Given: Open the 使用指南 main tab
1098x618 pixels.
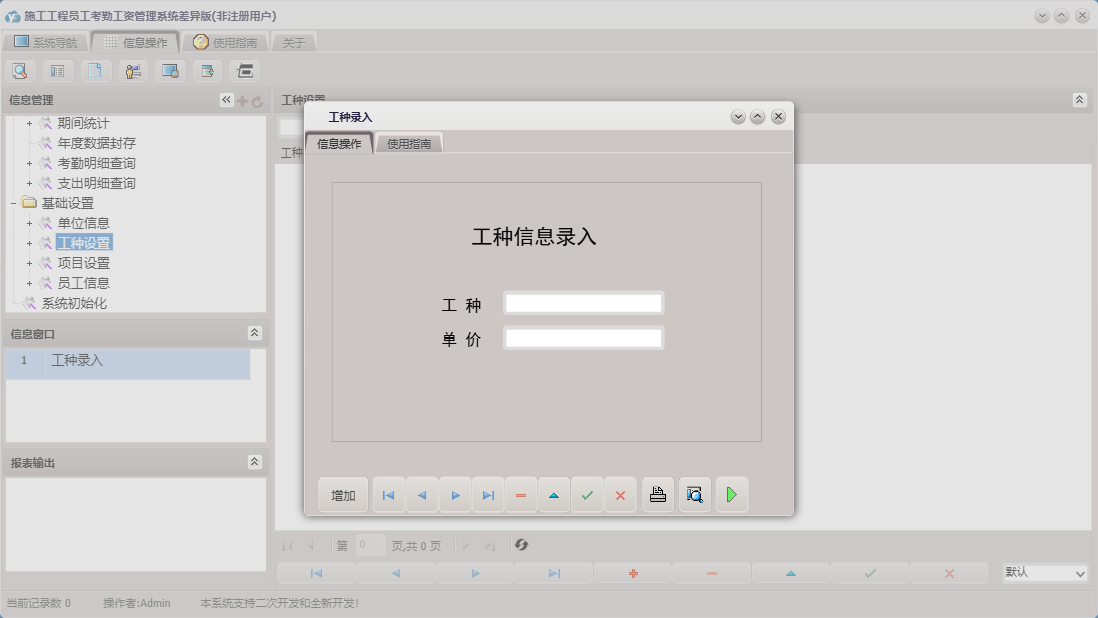Looking at the screenshot, I should (225, 42).
